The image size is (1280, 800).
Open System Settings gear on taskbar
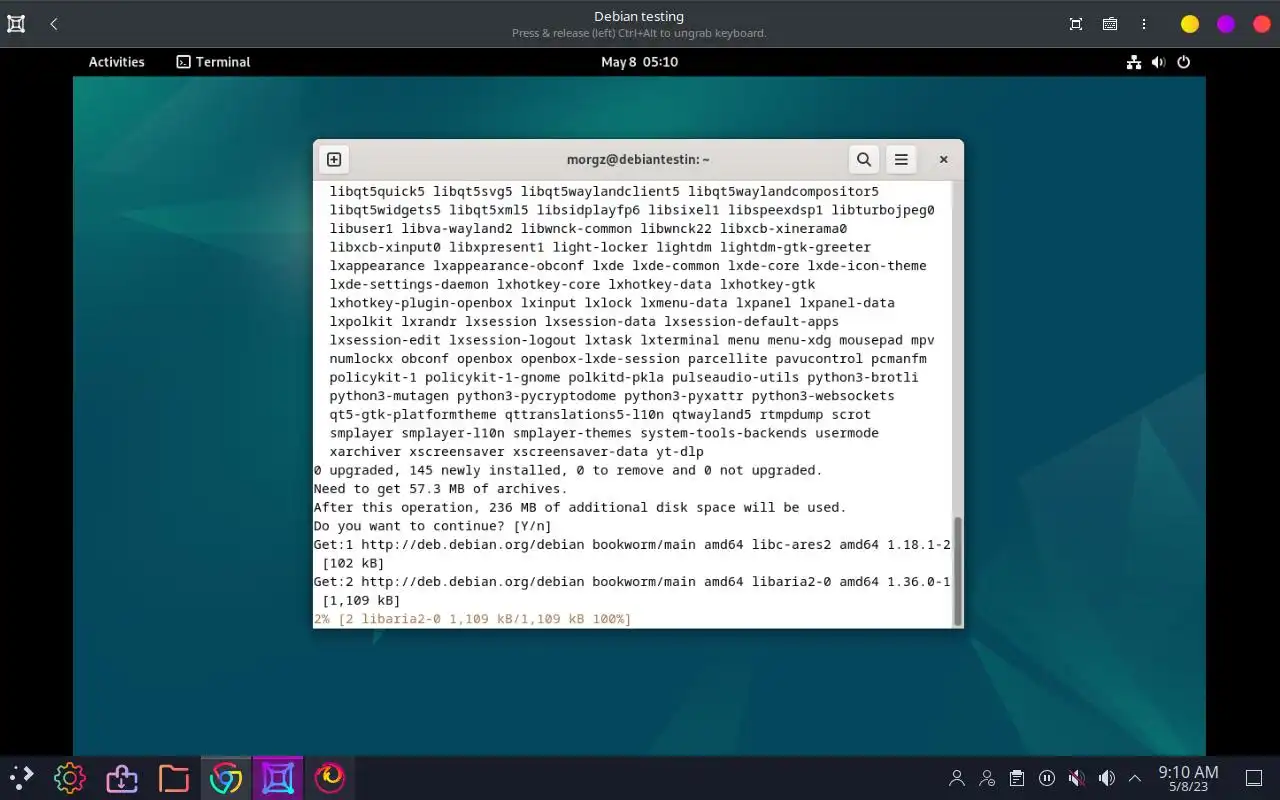(x=70, y=778)
